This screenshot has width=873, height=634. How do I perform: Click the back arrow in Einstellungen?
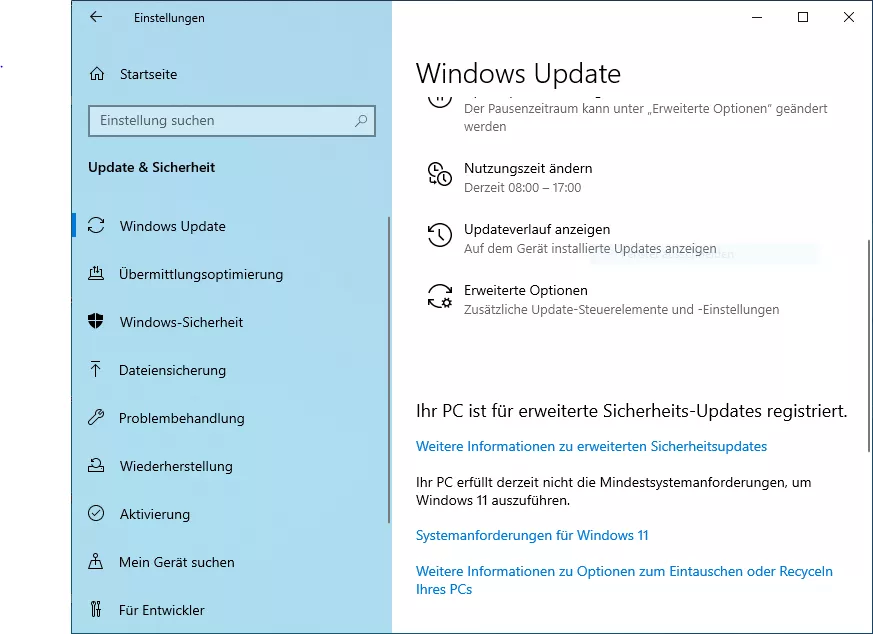click(96, 17)
